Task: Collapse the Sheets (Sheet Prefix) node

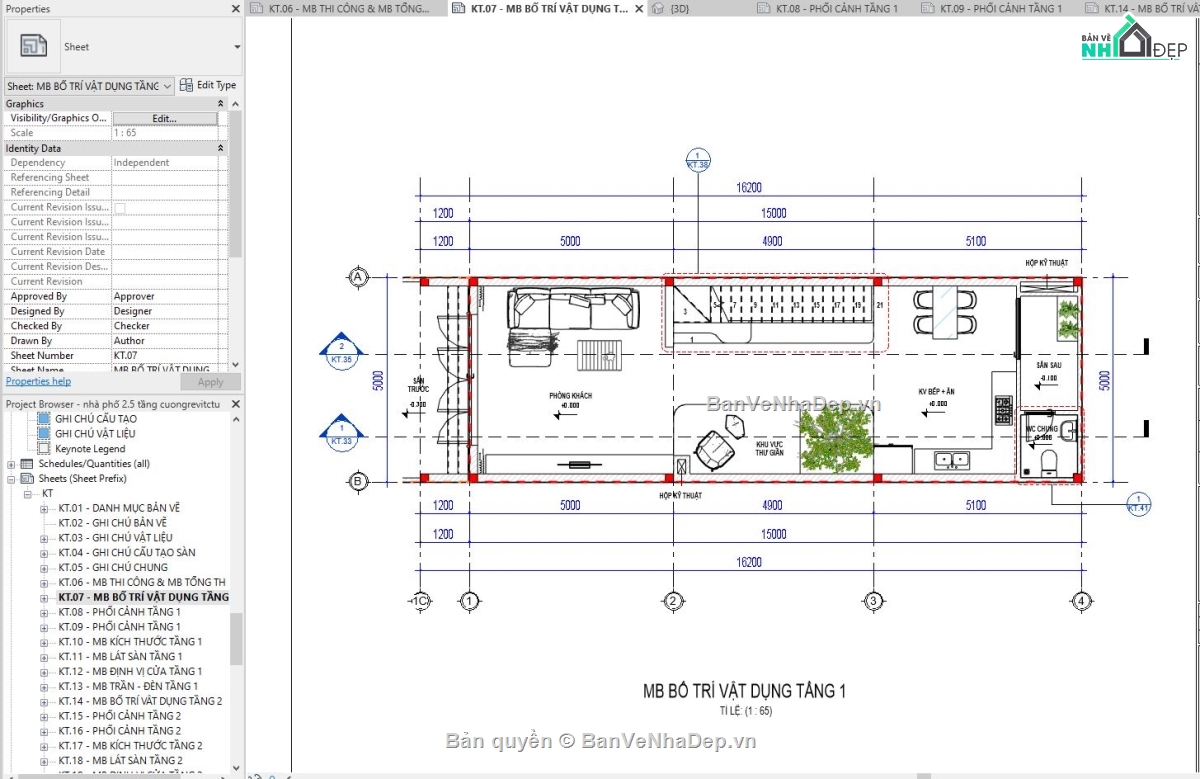Action: (12, 479)
